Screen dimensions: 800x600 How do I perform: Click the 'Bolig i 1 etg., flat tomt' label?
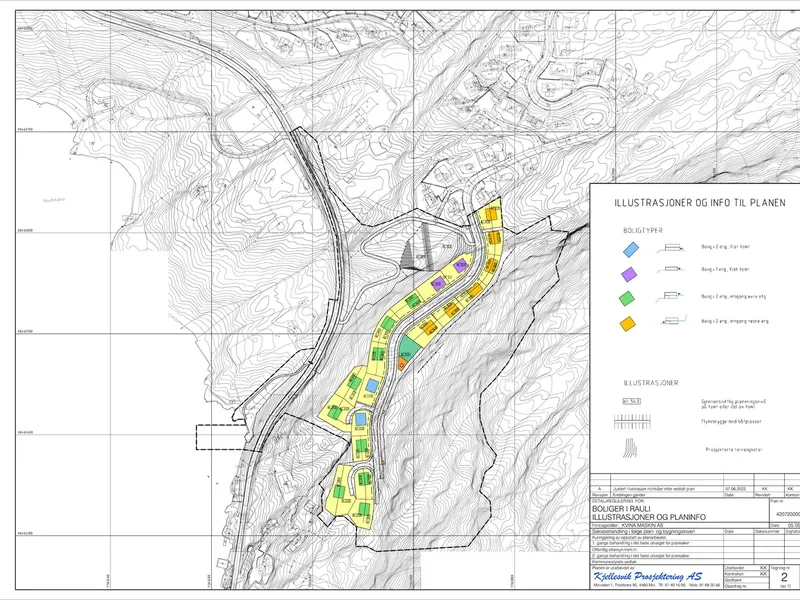click(726, 269)
